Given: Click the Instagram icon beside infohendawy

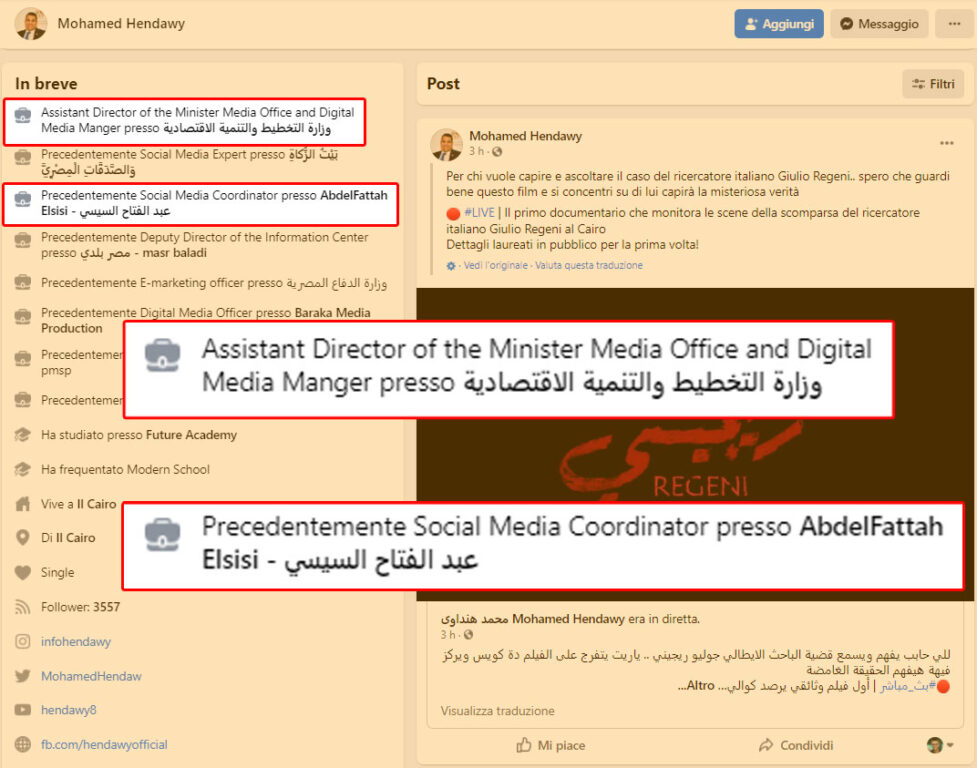Looking at the screenshot, I should [x=22, y=642].
